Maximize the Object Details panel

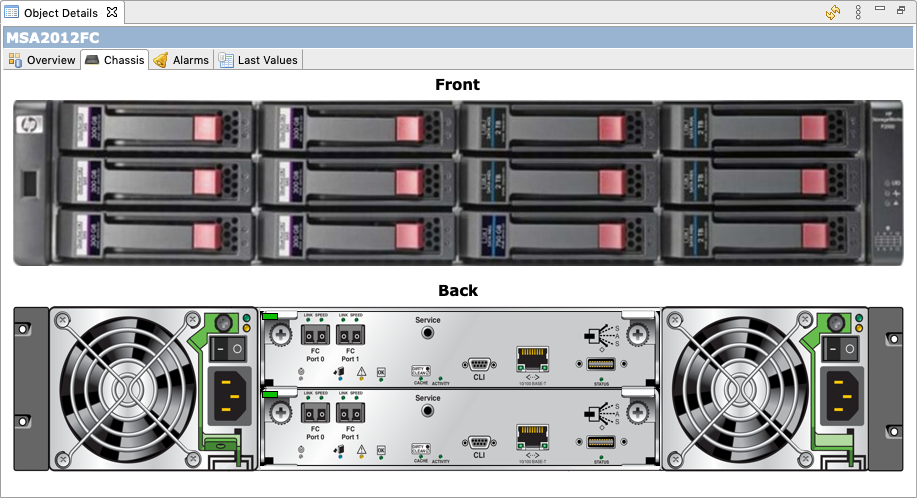coord(901,10)
